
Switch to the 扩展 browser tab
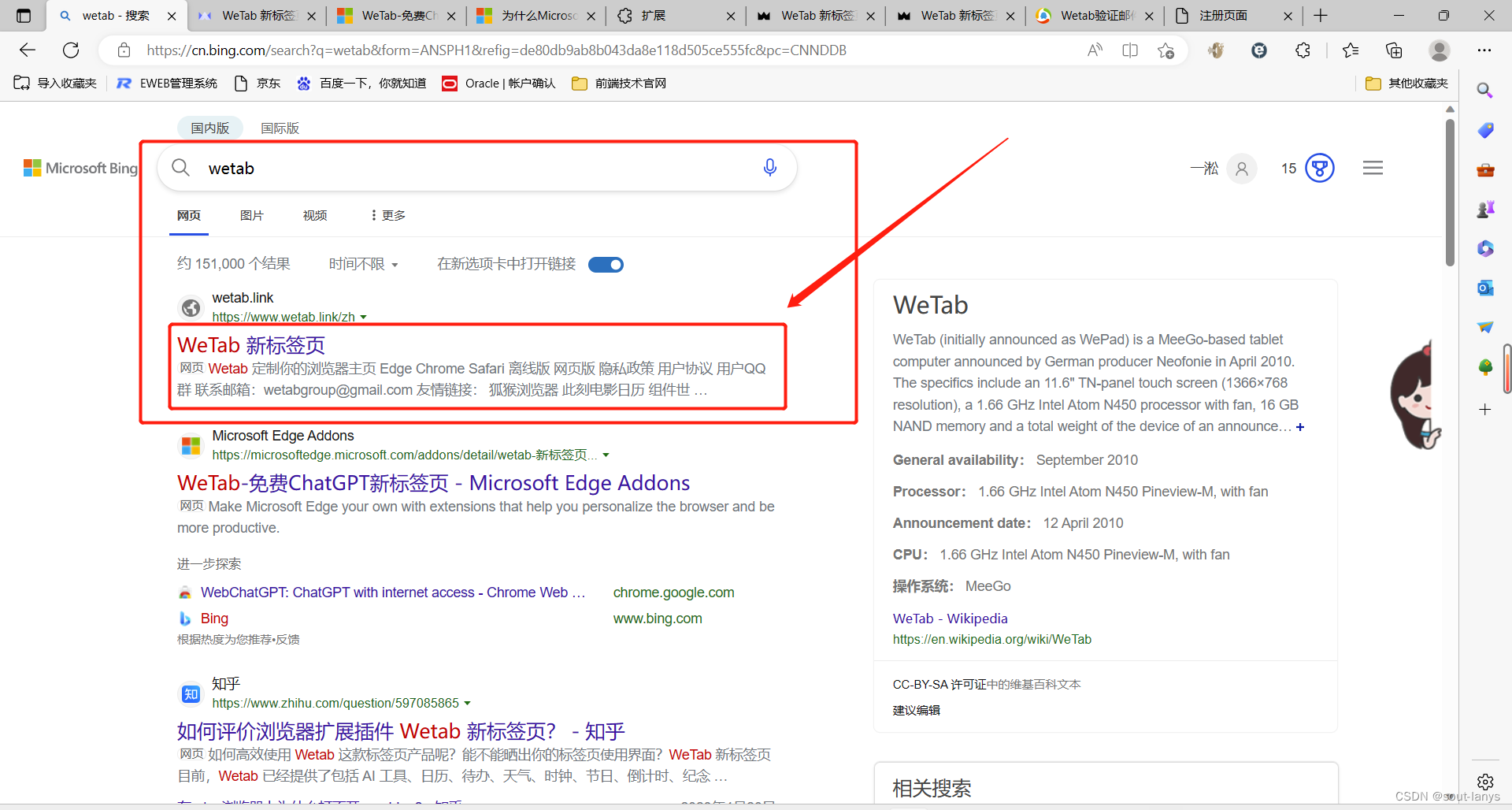coord(675,16)
